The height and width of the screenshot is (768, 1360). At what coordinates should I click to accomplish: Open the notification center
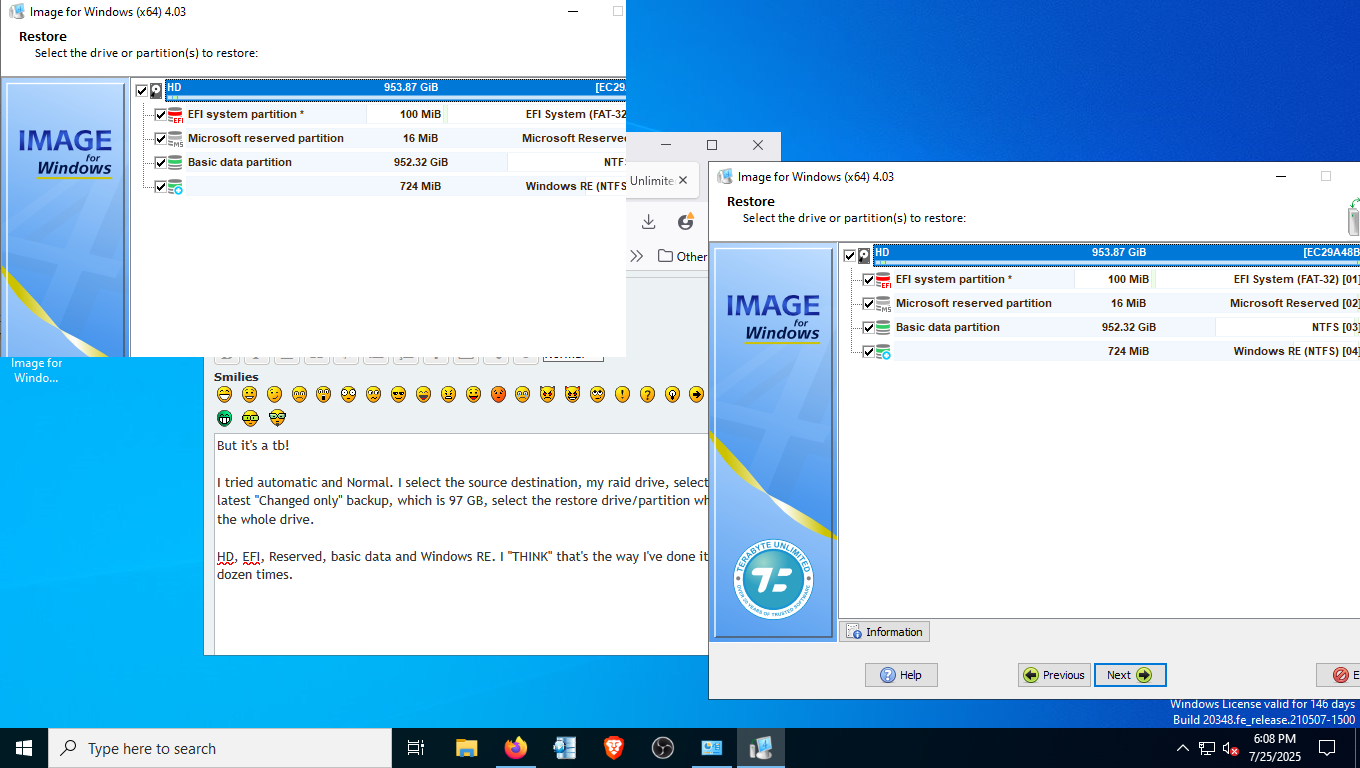1327,748
